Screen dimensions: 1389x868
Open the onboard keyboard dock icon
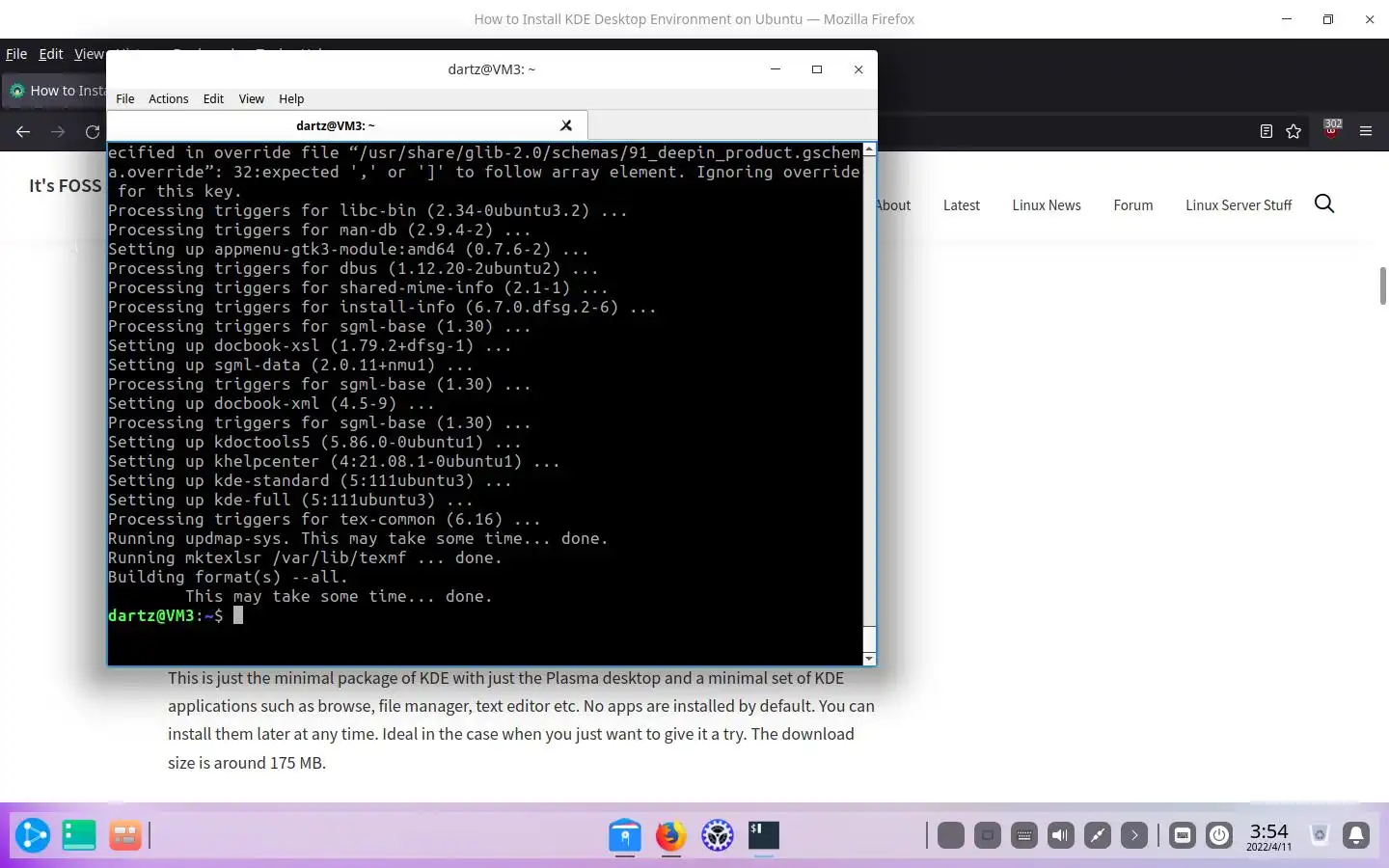[1183, 835]
